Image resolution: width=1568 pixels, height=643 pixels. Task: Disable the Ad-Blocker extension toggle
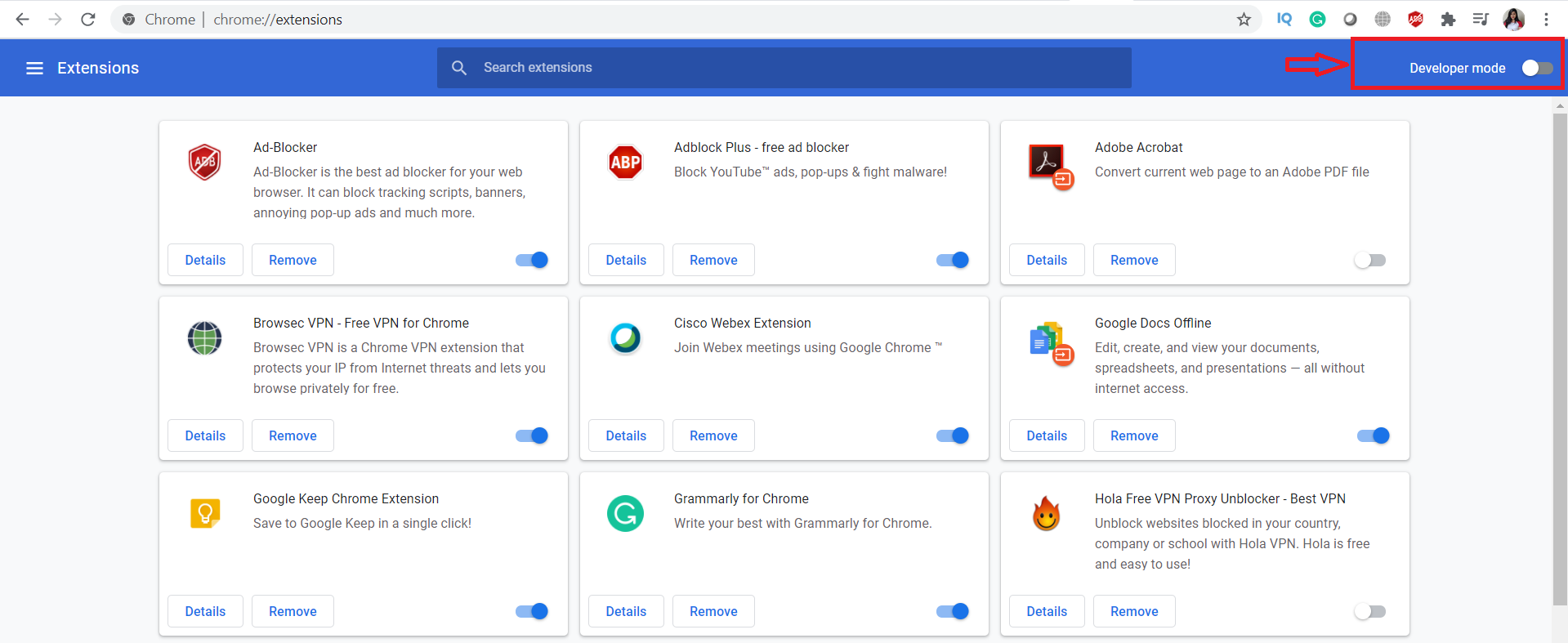532,260
